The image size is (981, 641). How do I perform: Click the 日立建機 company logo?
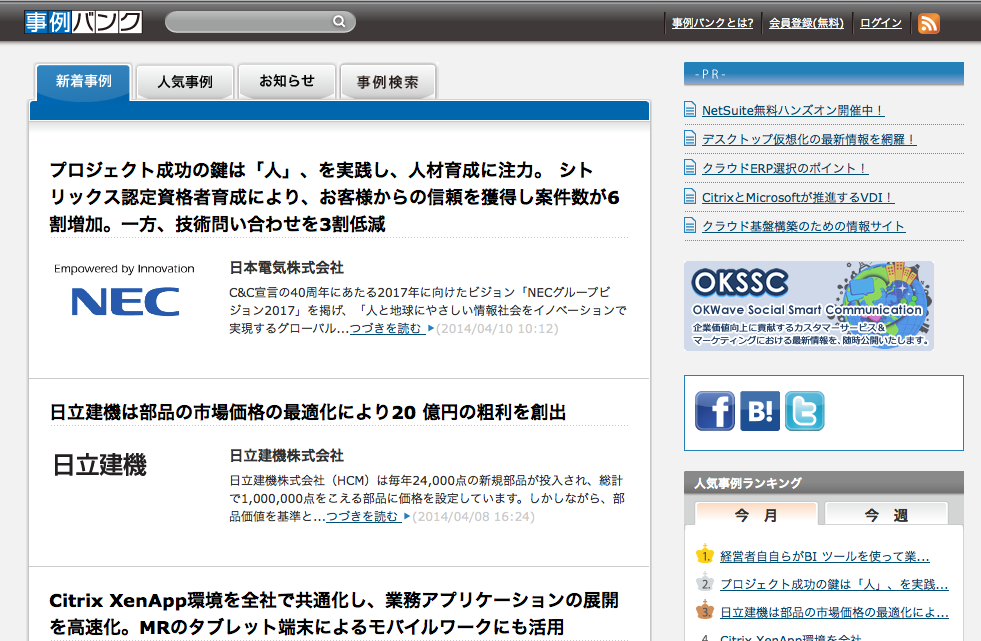click(100, 465)
